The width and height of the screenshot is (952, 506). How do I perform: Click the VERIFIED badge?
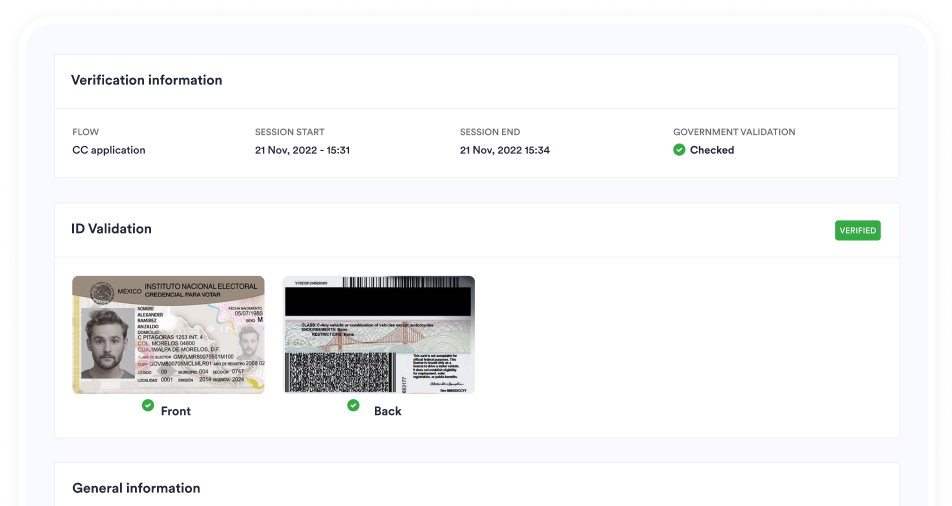pos(857,230)
